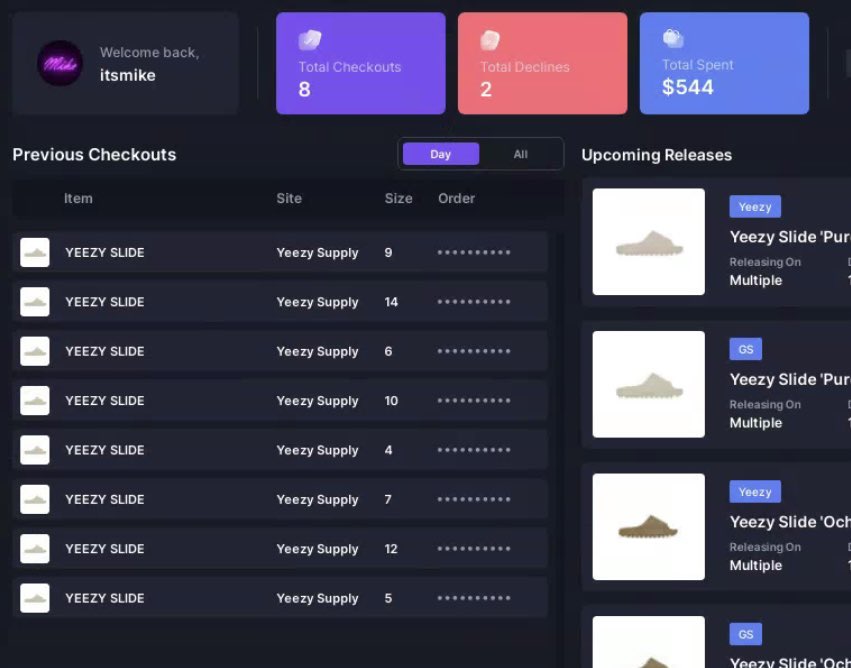Select the Day filter tab
The height and width of the screenshot is (668, 851).
[x=441, y=154]
